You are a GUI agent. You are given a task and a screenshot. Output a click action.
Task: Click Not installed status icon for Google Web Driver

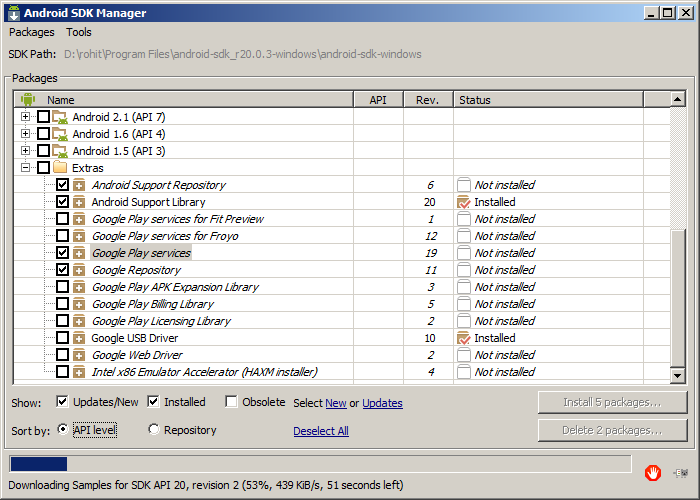pyautogui.click(x=464, y=355)
